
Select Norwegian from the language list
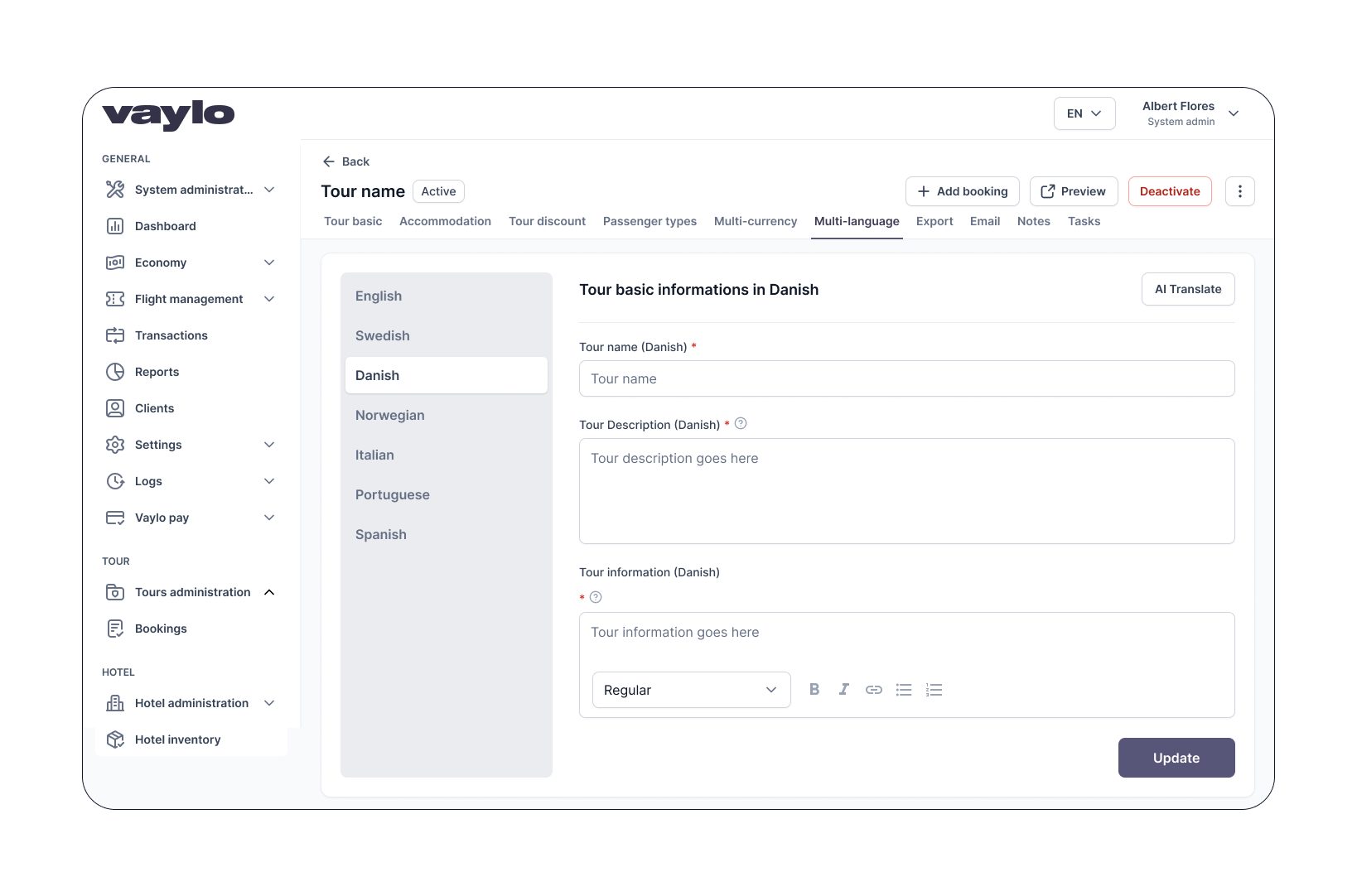pyautogui.click(x=389, y=415)
